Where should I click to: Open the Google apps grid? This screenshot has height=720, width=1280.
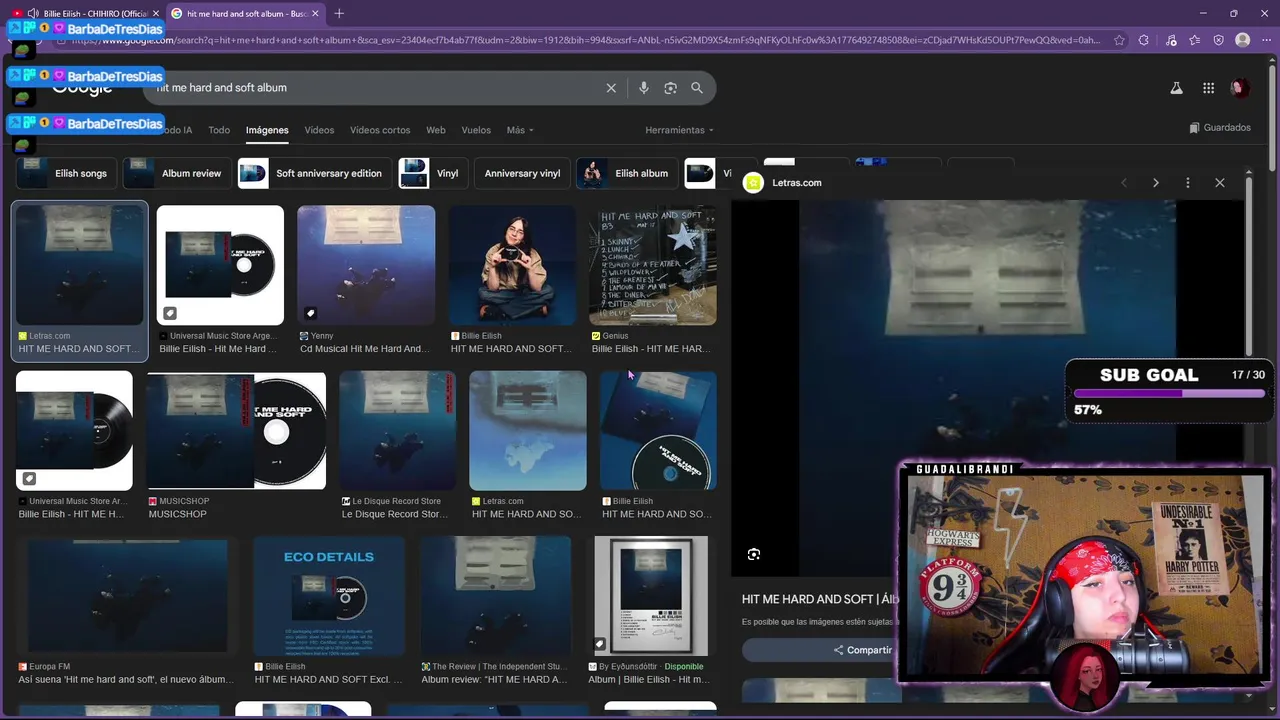1208,88
